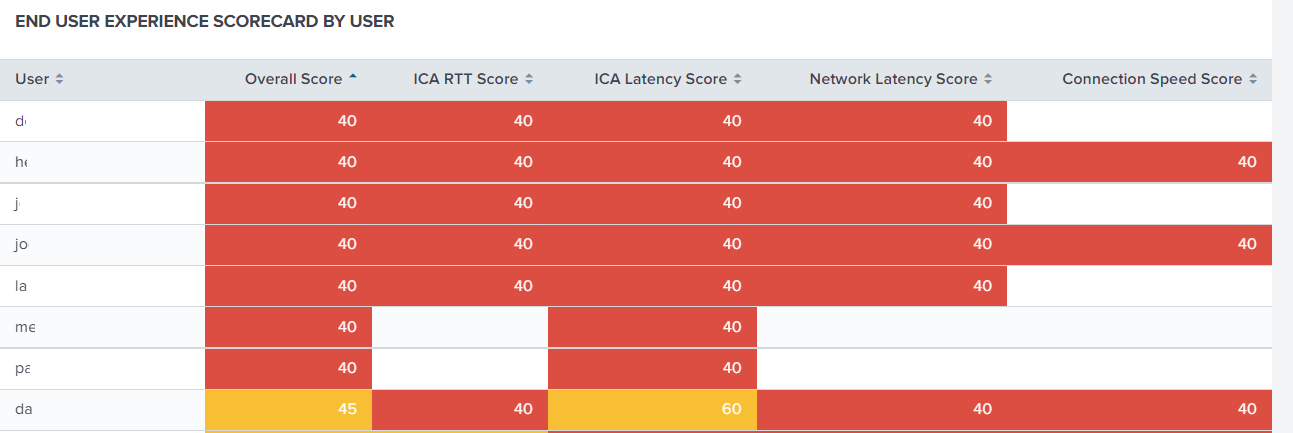Click the yellow Overall Score cell showing 45
Screen dimensions: 1293x433
tap(288, 409)
